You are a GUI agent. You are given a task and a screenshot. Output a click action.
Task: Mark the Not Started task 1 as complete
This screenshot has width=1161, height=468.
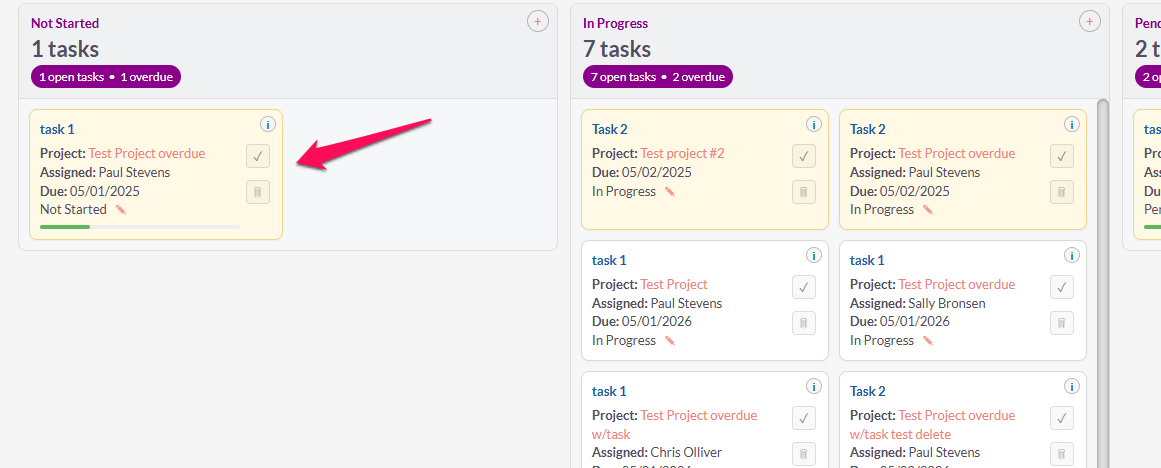coord(258,156)
